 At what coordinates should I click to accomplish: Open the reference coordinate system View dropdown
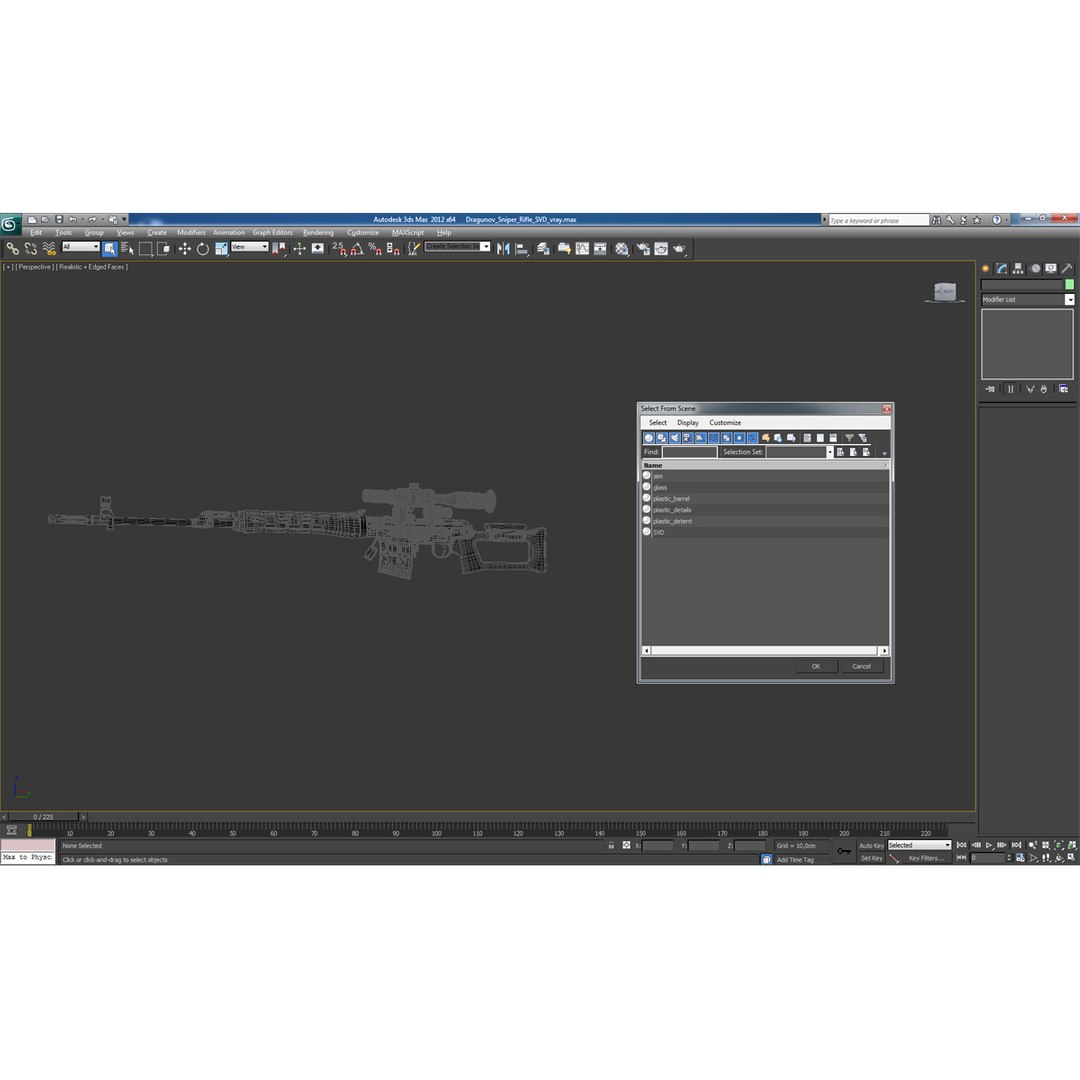click(249, 247)
